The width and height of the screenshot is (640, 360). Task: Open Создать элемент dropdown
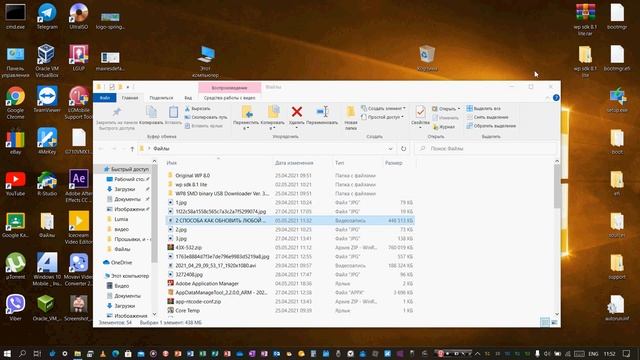pyautogui.click(x=384, y=109)
